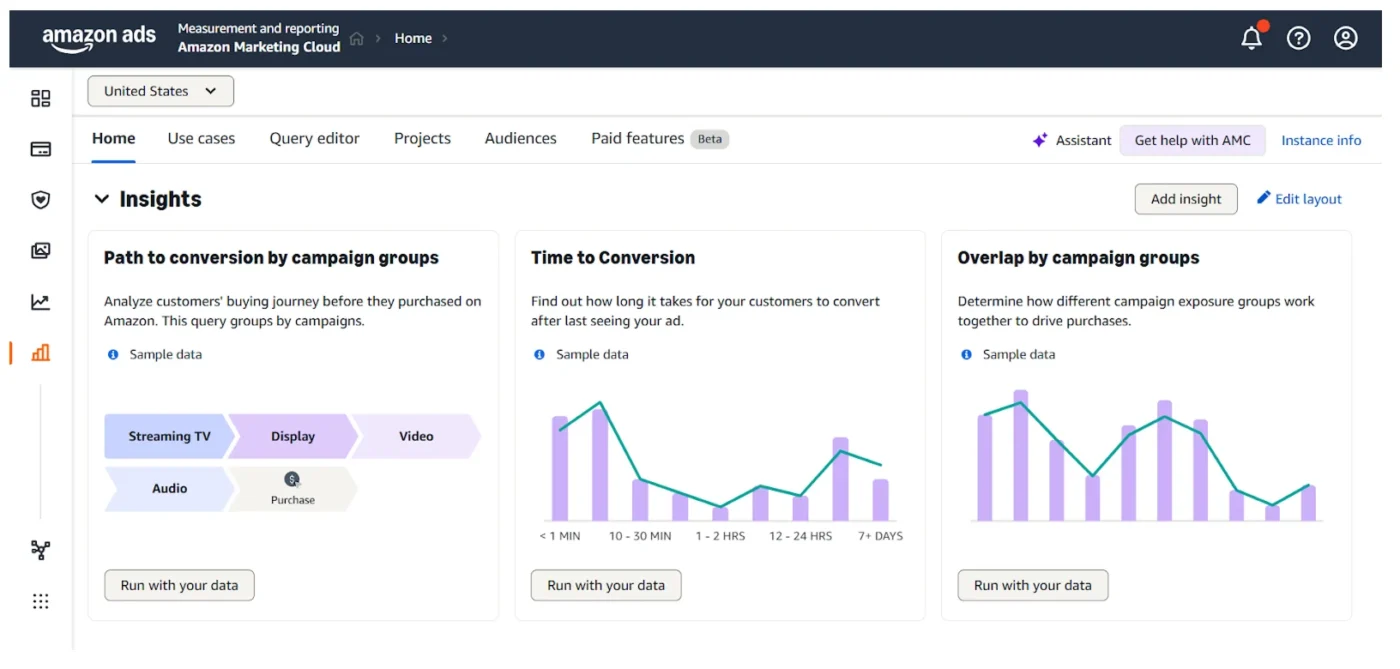Click the Sample data info icon under Time to Conversion
This screenshot has height=669, width=1400.
539,354
